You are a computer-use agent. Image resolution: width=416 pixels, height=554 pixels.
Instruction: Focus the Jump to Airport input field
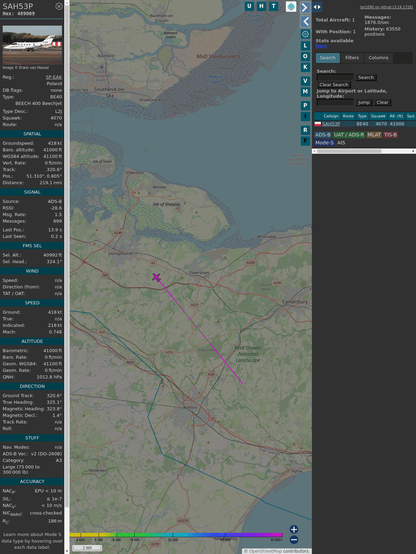click(335, 102)
